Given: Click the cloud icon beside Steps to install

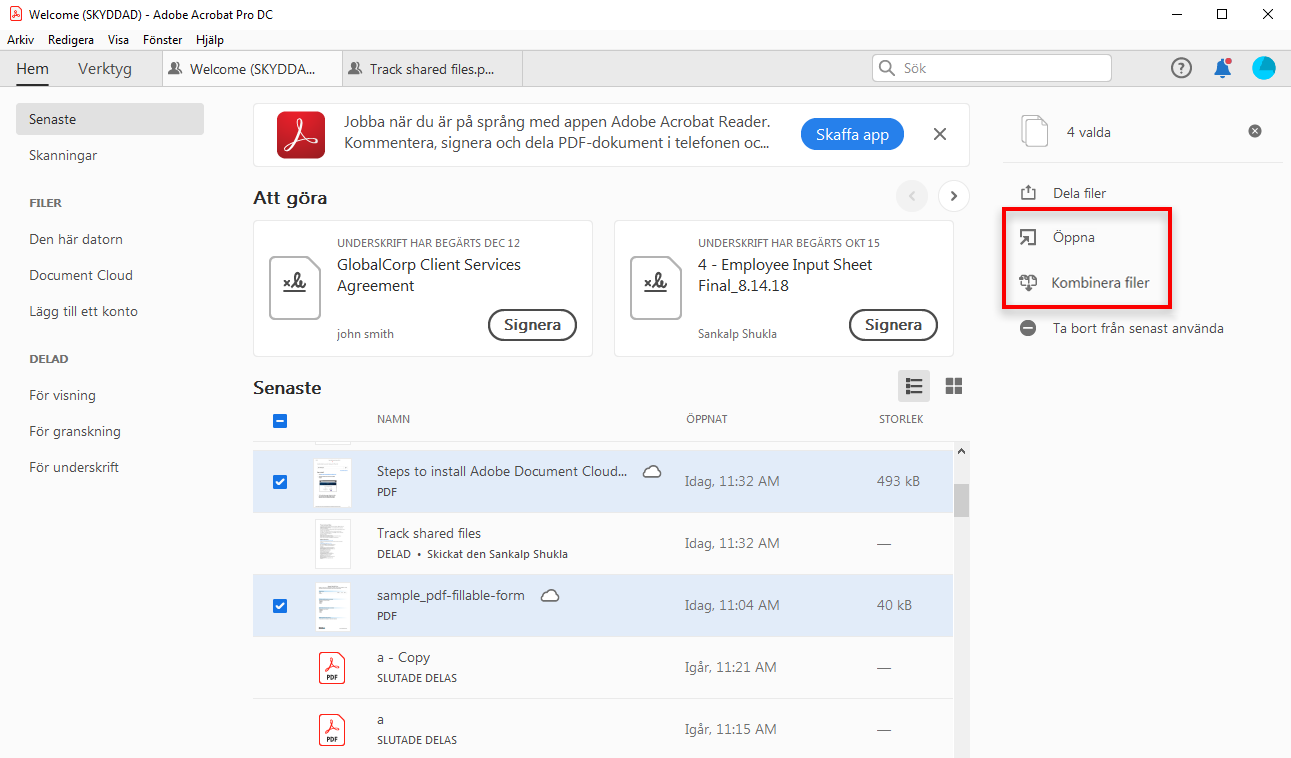Looking at the screenshot, I should tap(652, 472).
